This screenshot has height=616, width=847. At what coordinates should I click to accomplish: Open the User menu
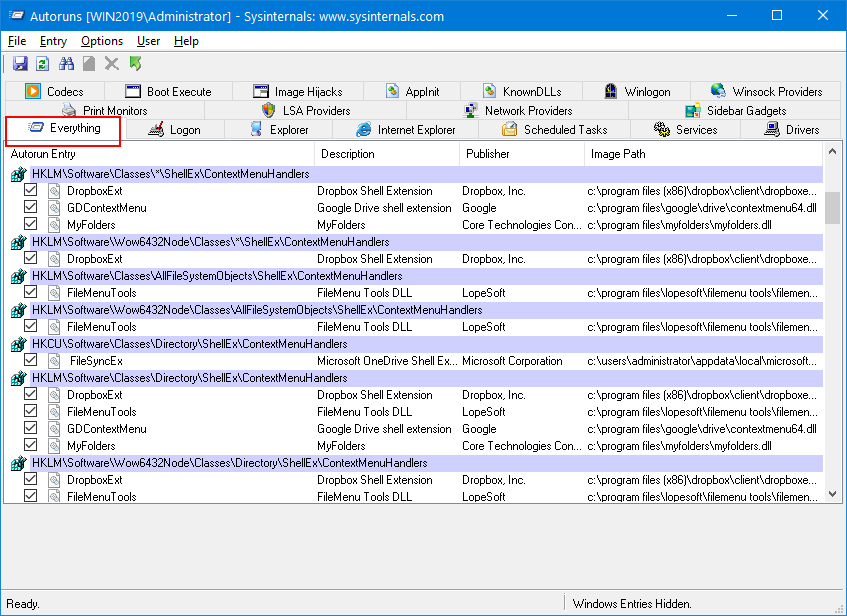click(x=148, y=41)
